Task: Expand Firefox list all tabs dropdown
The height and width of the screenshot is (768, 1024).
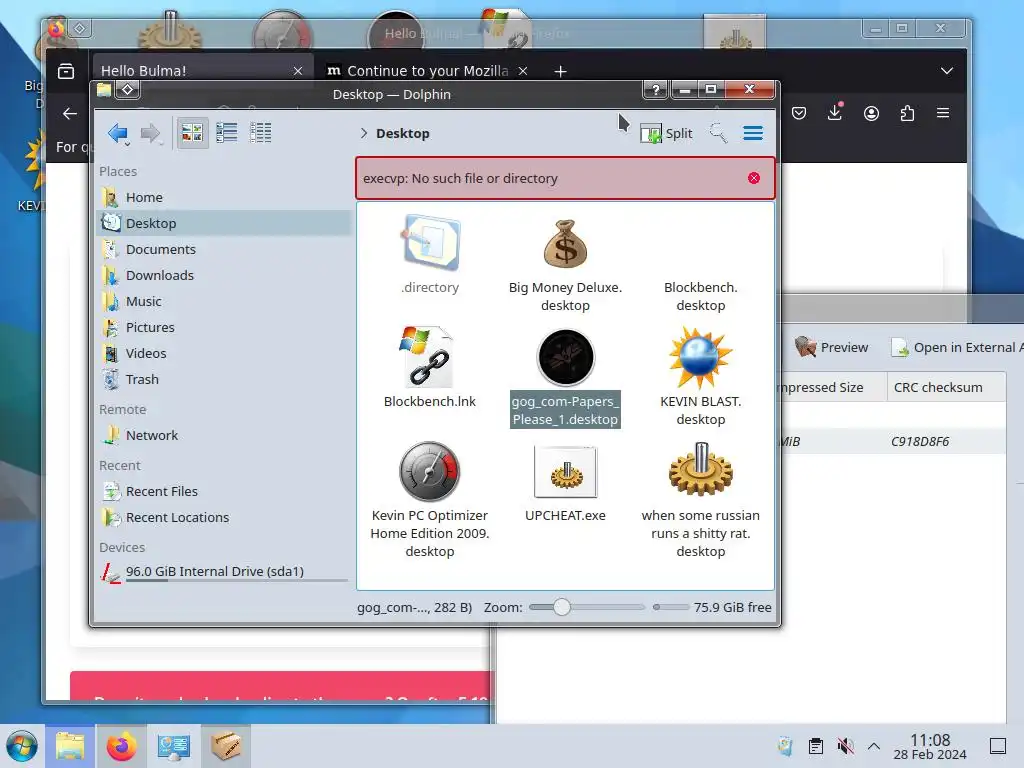Action: 947,71
